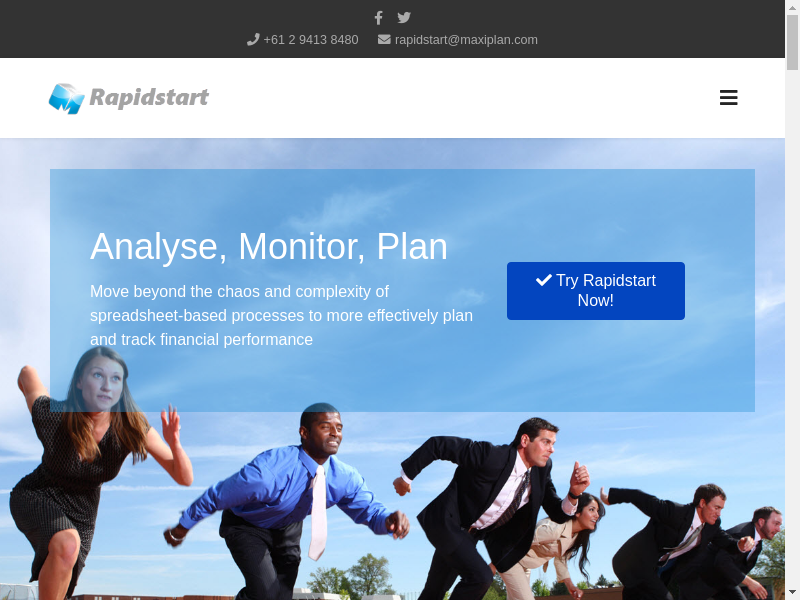The width and height of the screenshot is (800, 600).
Task: Click the blue Rapidstart logo emblem
Action: (x=66, y=98)
